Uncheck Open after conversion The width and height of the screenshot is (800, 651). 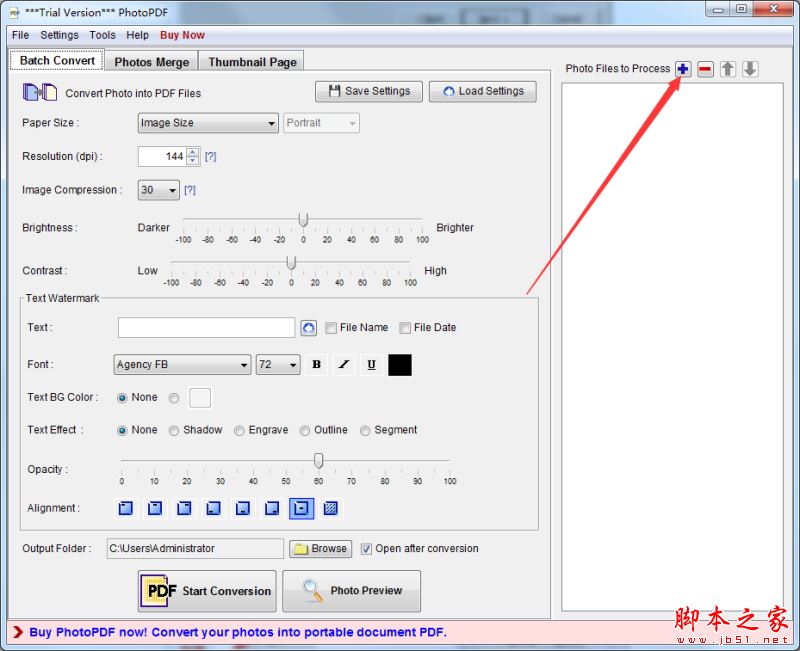click(366, 549)
